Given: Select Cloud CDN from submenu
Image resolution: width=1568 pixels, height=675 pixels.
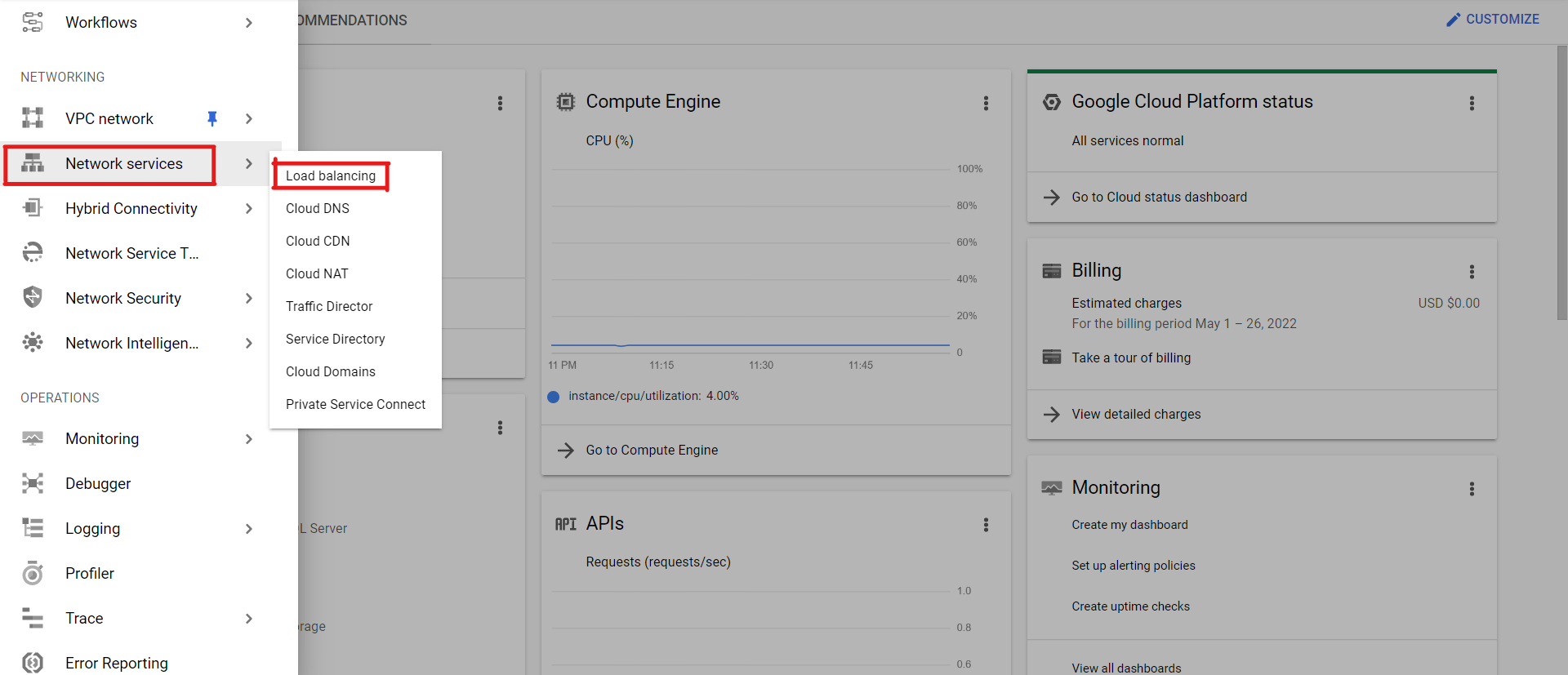Looking at the screenshot, I should click(355, 241).
